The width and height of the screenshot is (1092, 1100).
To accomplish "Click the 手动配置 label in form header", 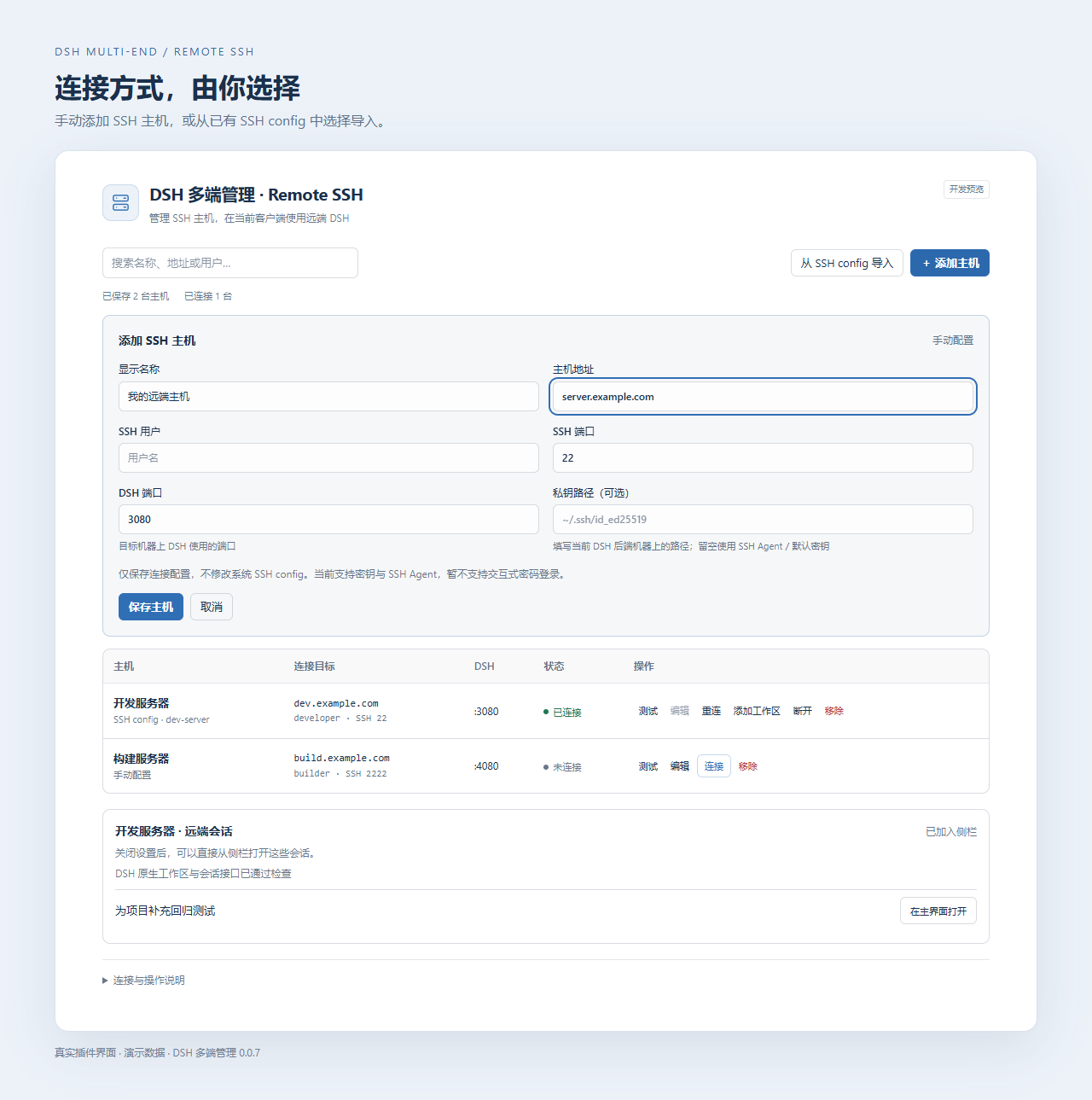I will coord(953,340).
